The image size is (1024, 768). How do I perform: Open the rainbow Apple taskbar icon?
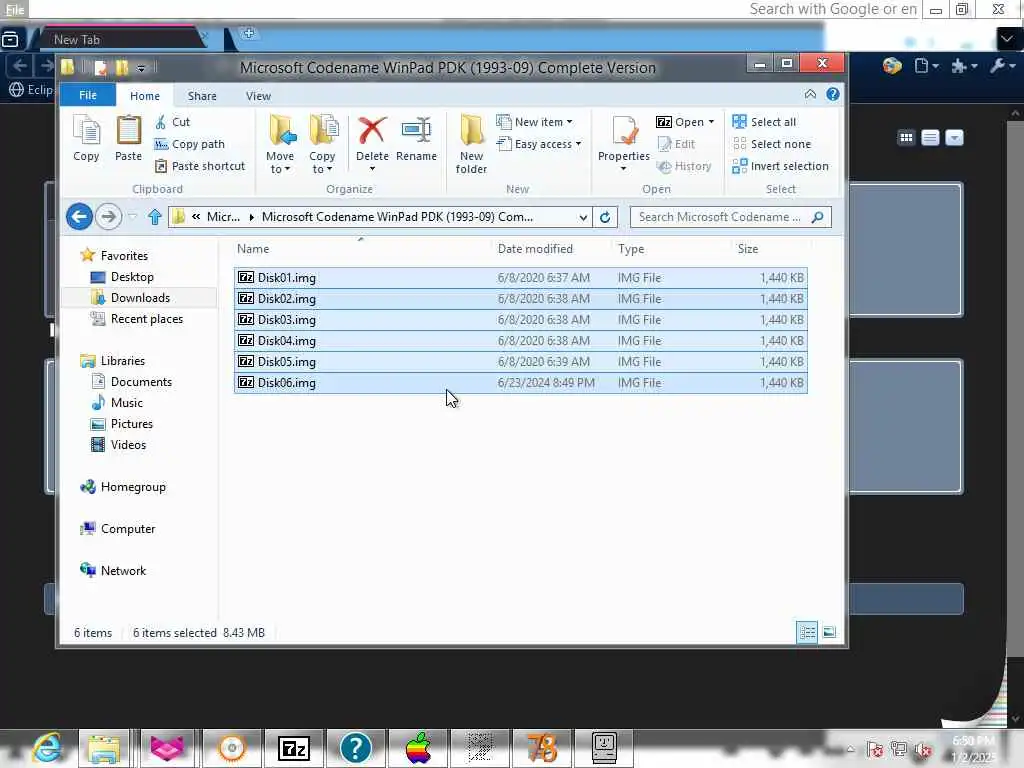click(418, 748)
